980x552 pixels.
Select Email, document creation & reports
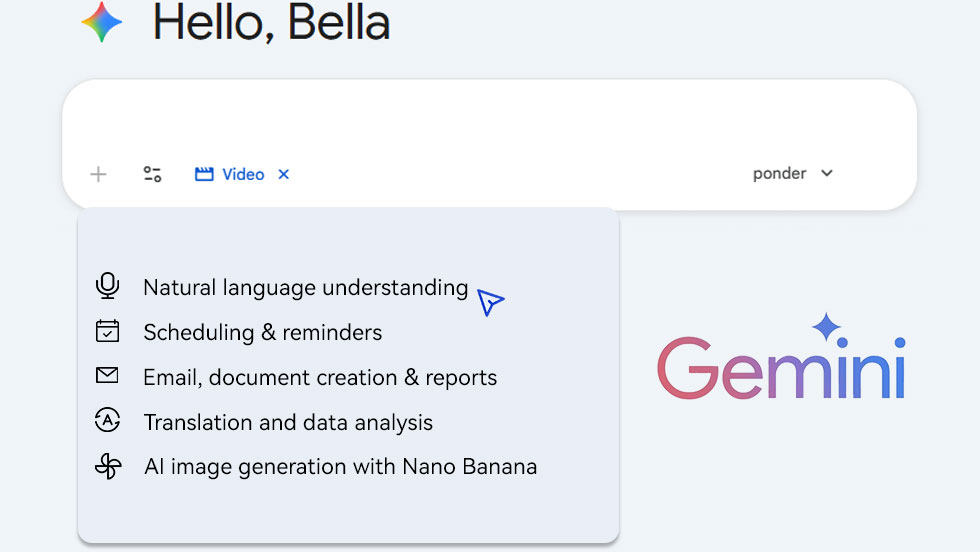click(320, 378)
